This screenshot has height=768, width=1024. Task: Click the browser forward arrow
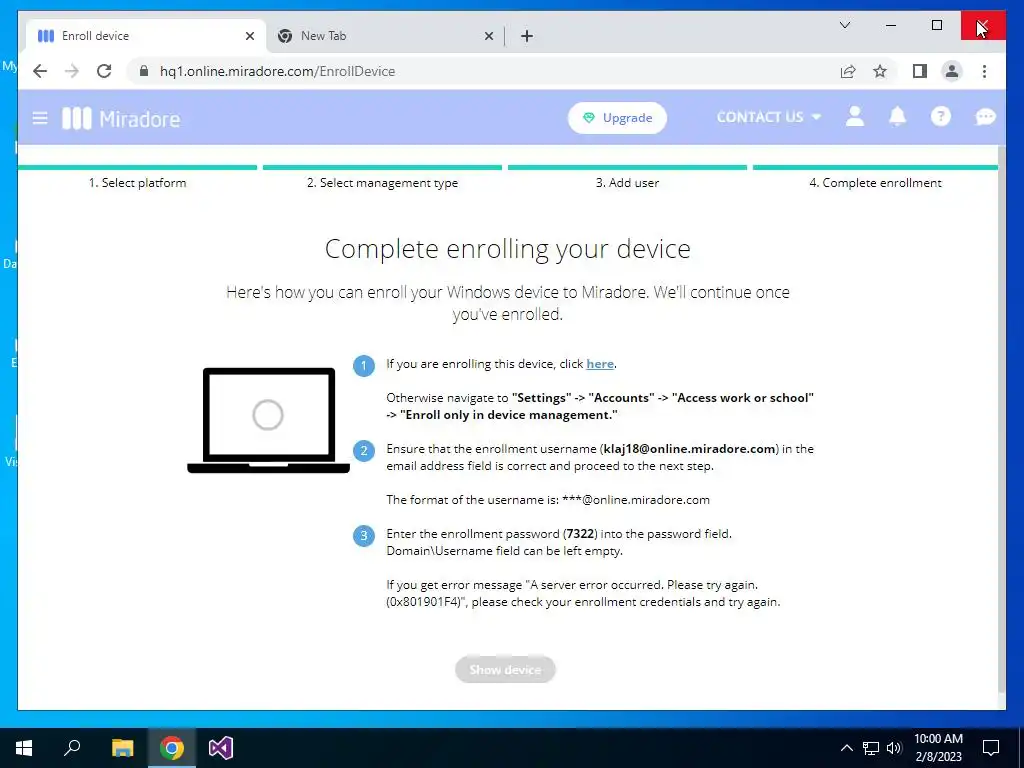click(x=72, y=71)
